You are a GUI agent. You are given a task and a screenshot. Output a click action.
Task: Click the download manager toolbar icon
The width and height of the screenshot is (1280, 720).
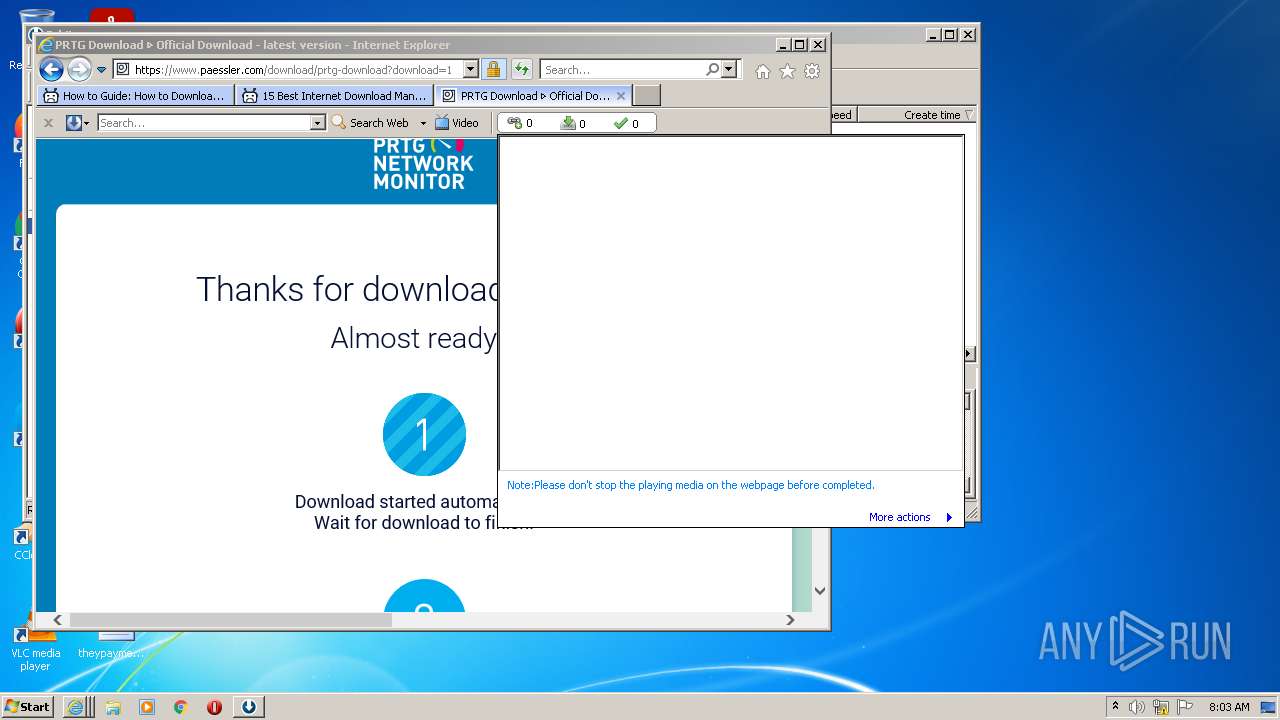tap(73, 123)
